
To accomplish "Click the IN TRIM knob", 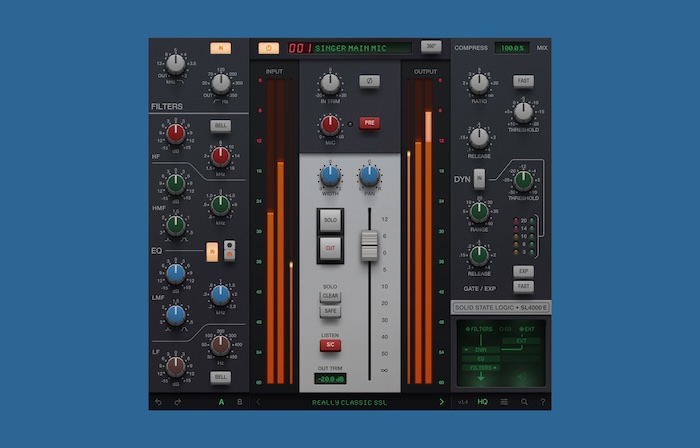I will pos(330,83).
